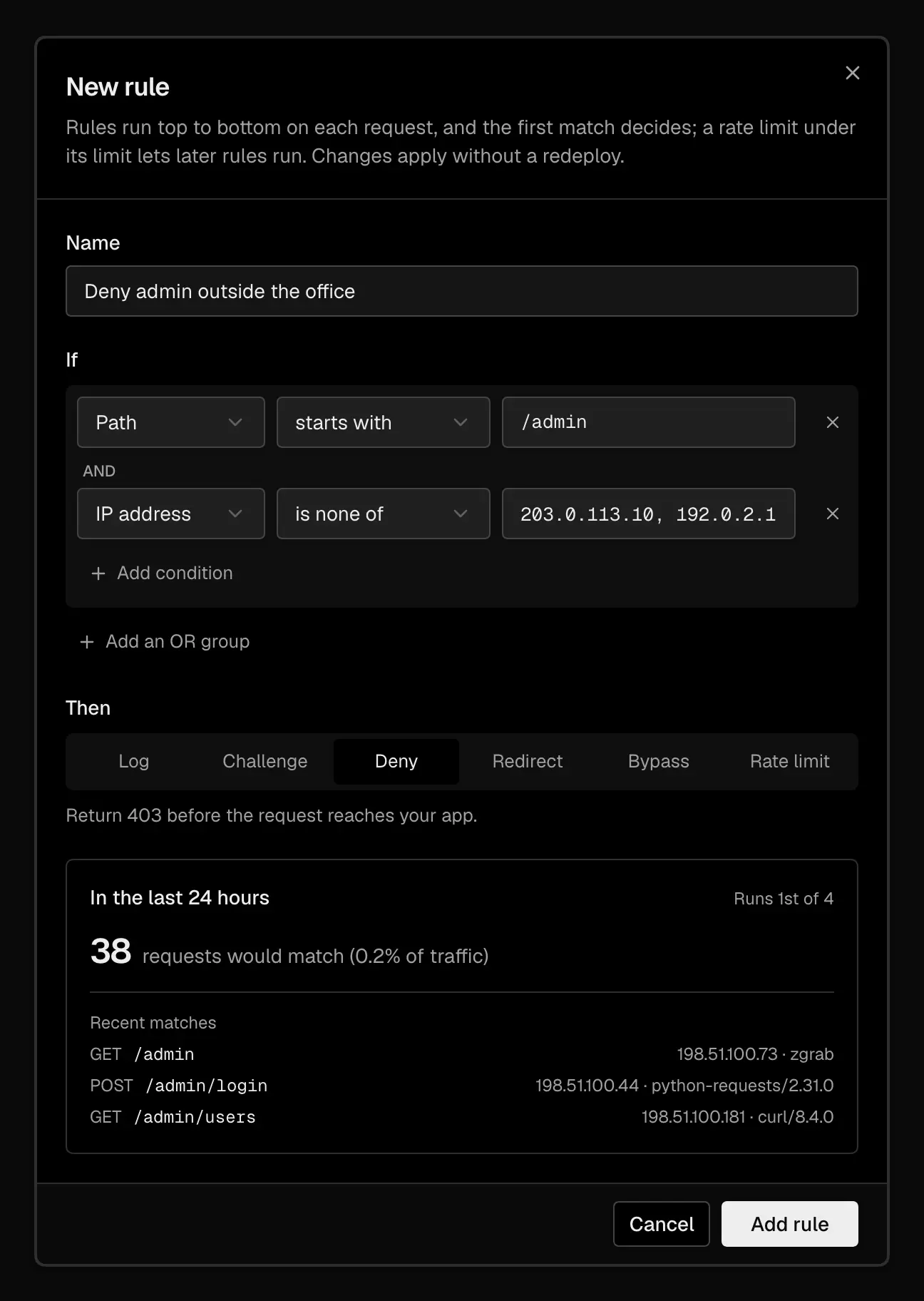The height and width of the screenshot is (1301, 924).
Task: Select the Bypass action
Action: 659,762
